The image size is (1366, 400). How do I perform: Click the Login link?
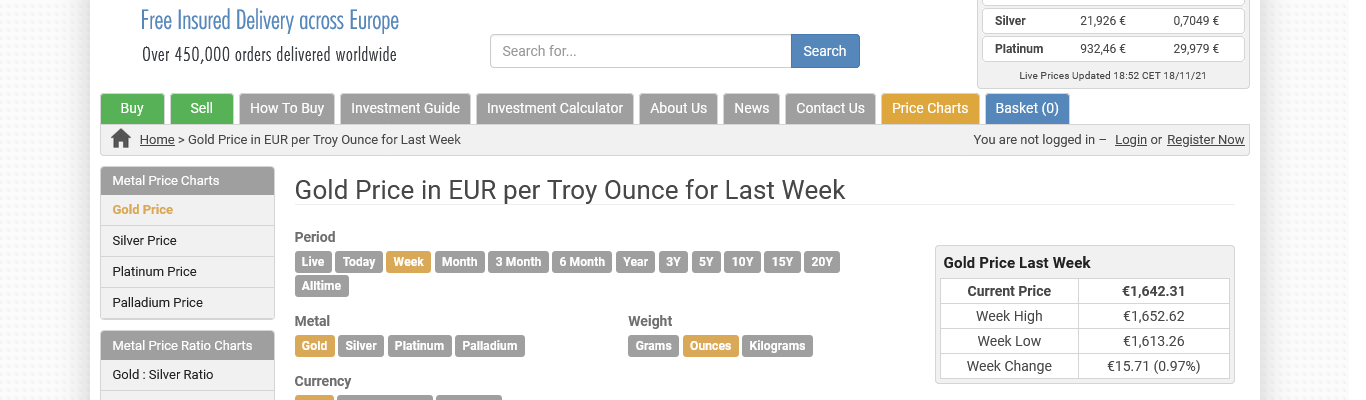1130,140
